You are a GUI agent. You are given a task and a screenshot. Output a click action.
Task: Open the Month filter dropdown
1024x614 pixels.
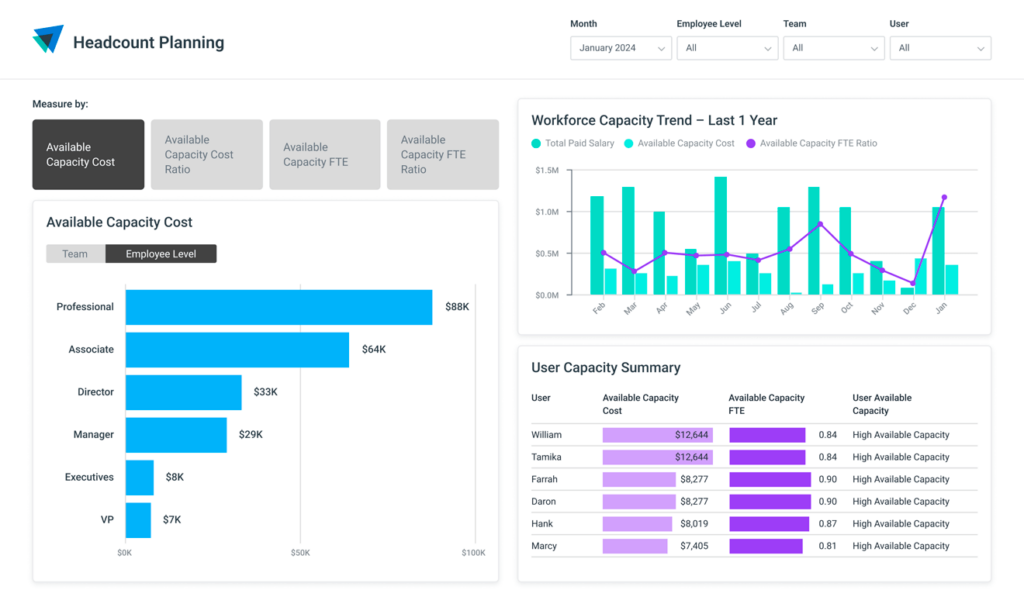620,47
